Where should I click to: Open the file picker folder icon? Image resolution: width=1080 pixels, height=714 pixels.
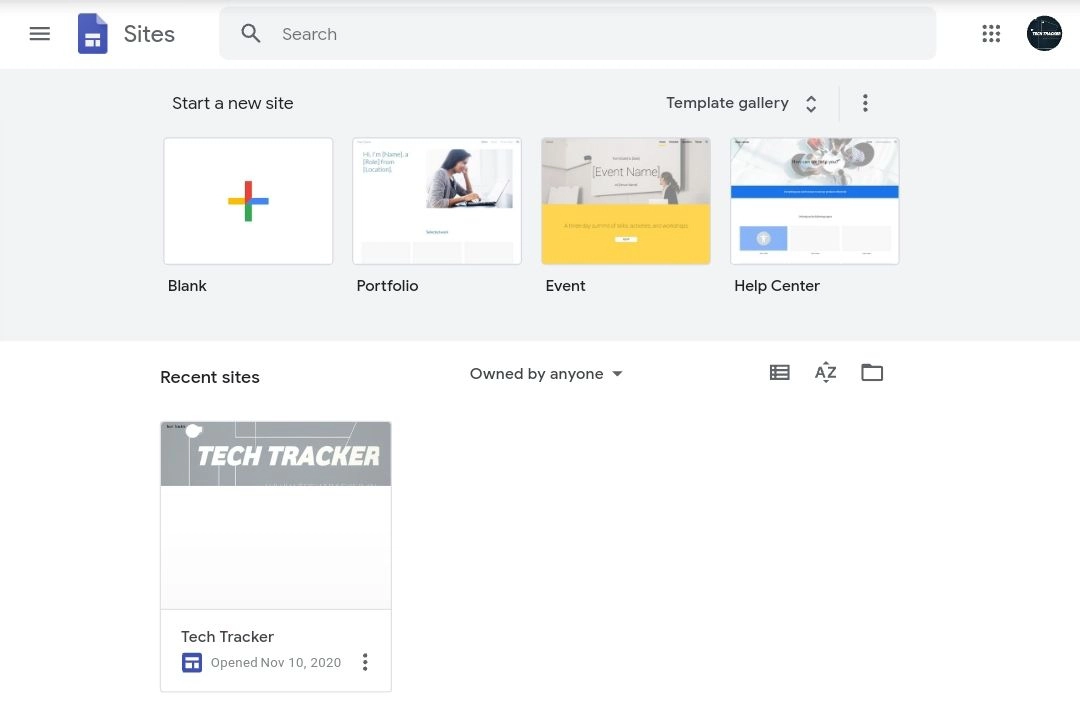coord(872,373)
